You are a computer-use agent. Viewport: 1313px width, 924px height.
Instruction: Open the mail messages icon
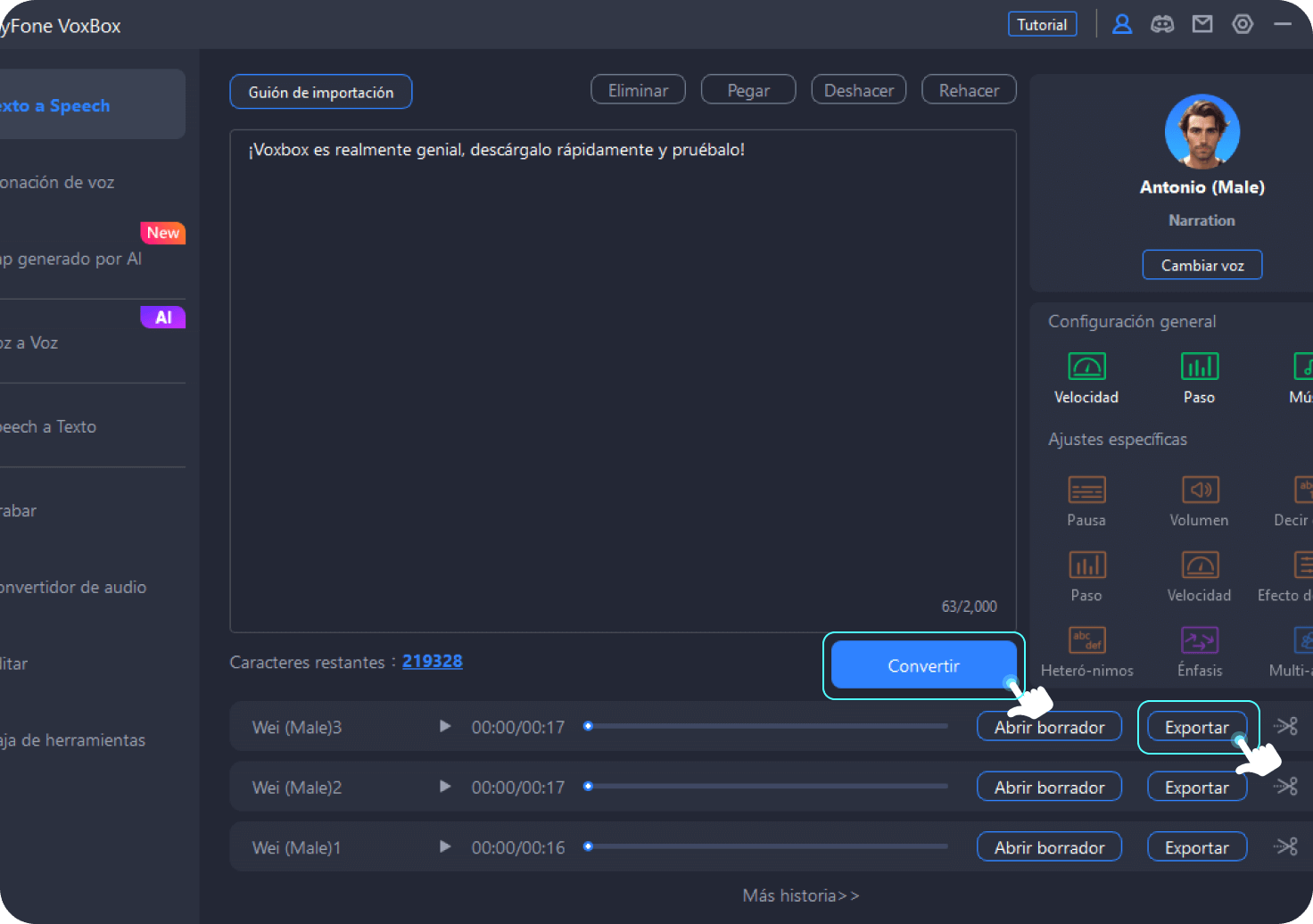(x=1202, y=24)
